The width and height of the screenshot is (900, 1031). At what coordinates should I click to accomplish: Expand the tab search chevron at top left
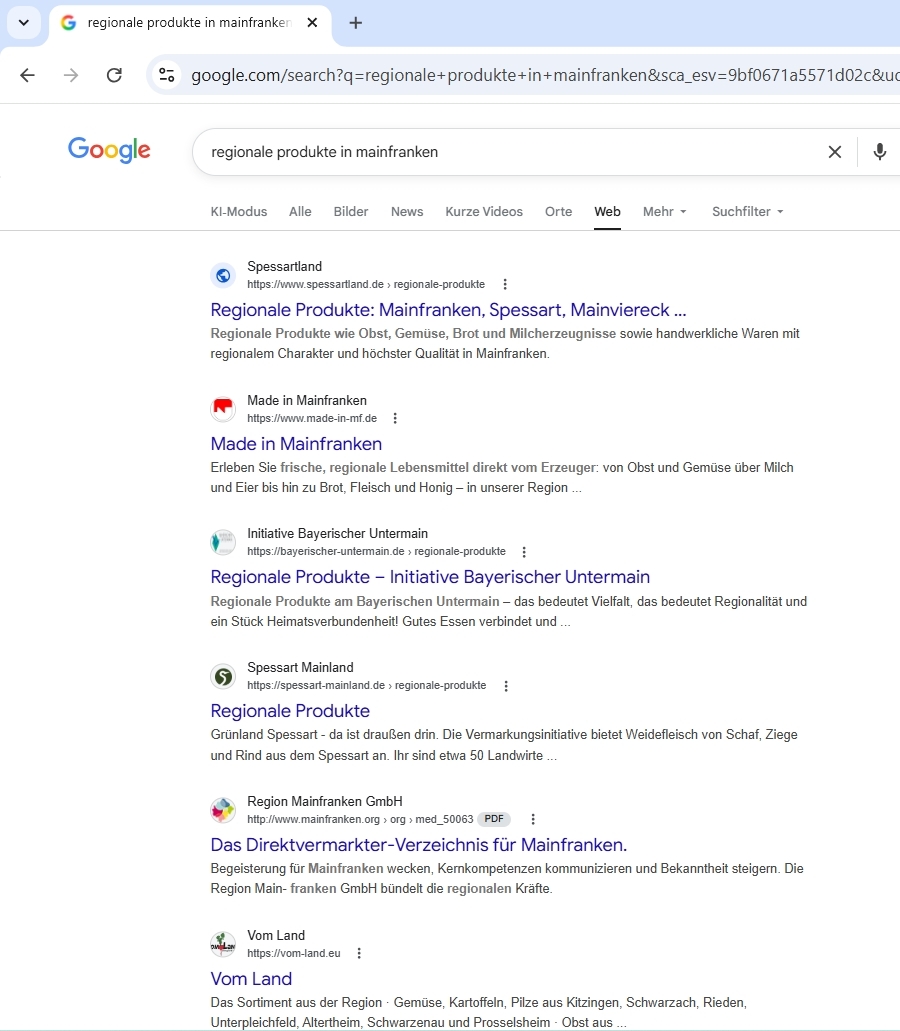23,23
